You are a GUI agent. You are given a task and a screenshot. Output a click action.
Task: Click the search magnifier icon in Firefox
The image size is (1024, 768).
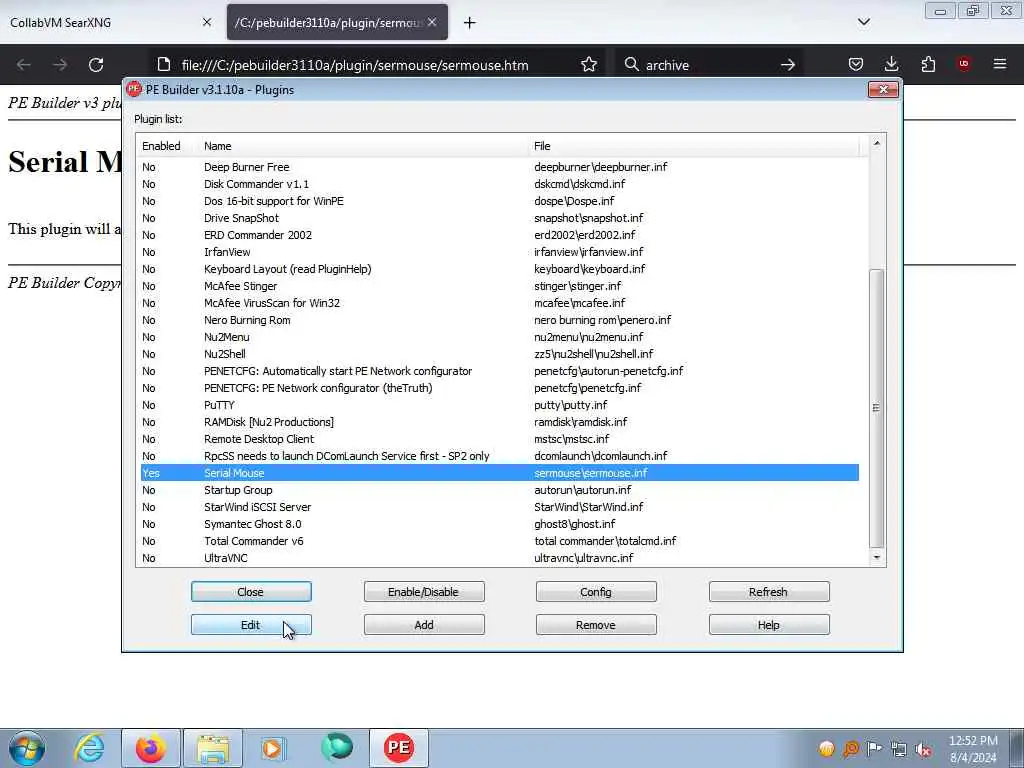(632, 65)
